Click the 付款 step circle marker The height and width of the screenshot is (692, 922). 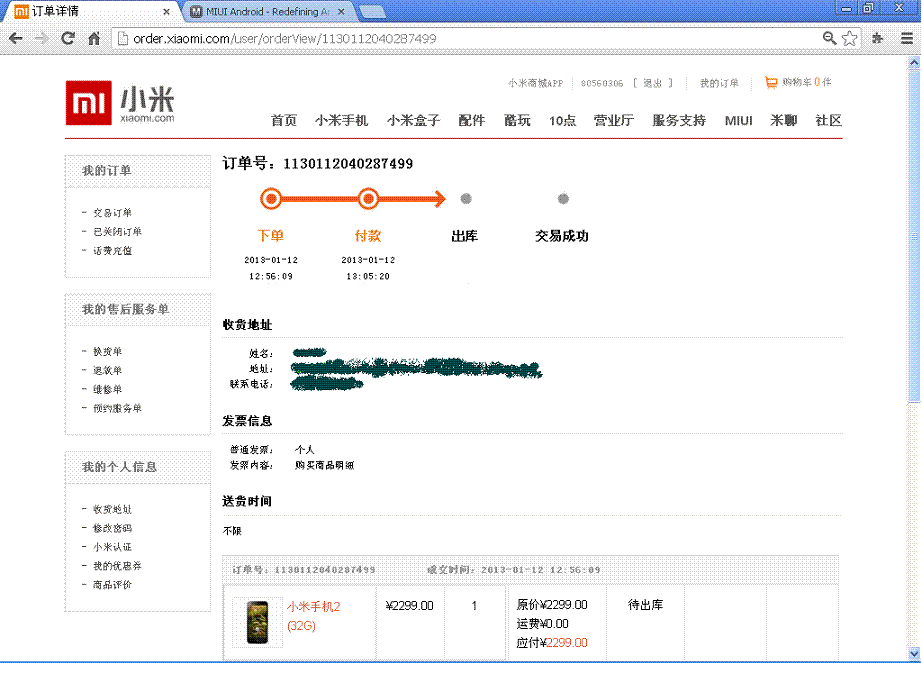[x=368, y=199]
